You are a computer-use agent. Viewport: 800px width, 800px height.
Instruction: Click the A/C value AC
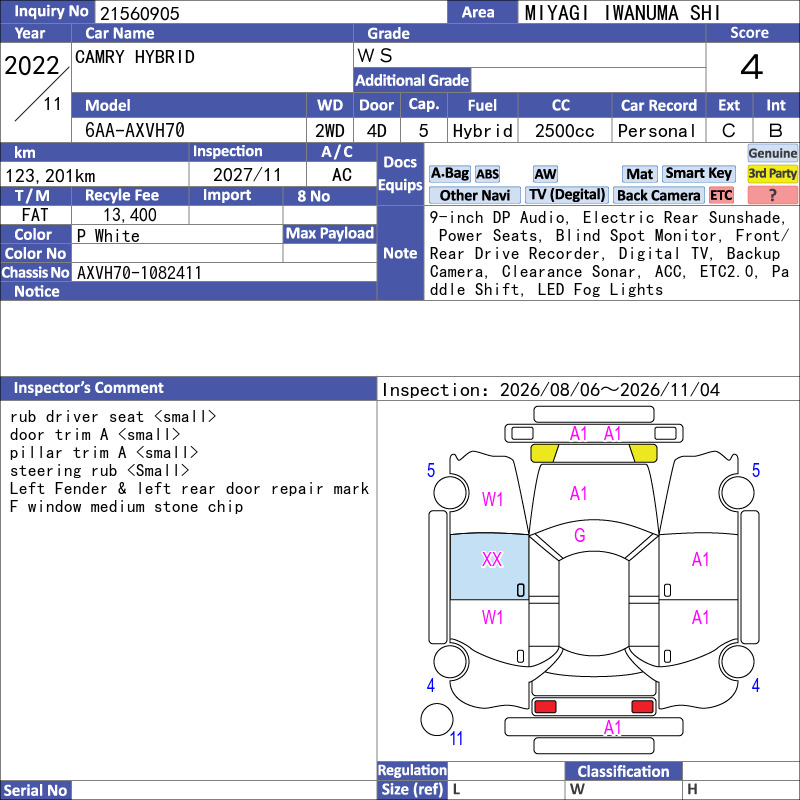pyautogui.click(x=342, y=175)
